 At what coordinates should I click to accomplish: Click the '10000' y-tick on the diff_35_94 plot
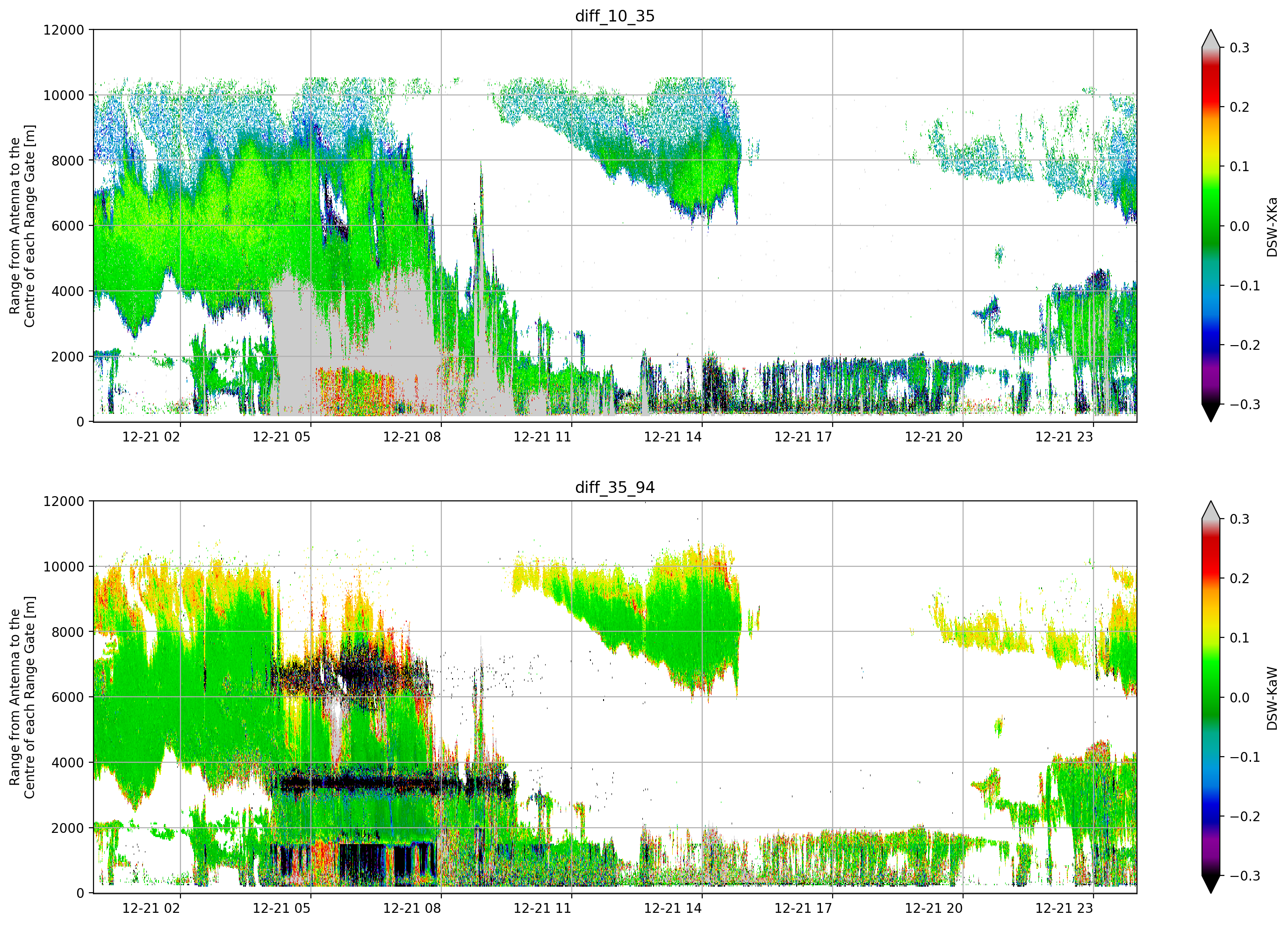[64, 567]
